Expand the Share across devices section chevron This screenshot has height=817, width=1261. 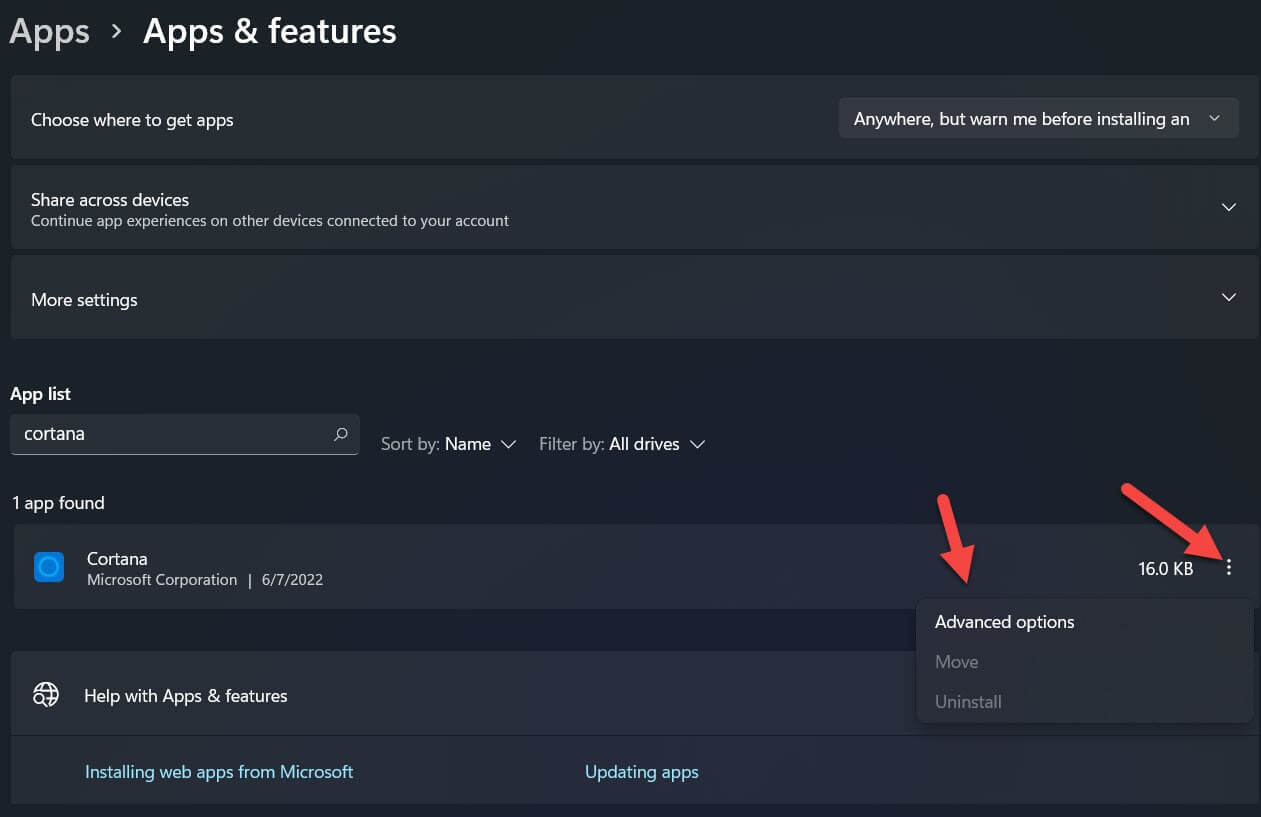(x=1229, y=207)
